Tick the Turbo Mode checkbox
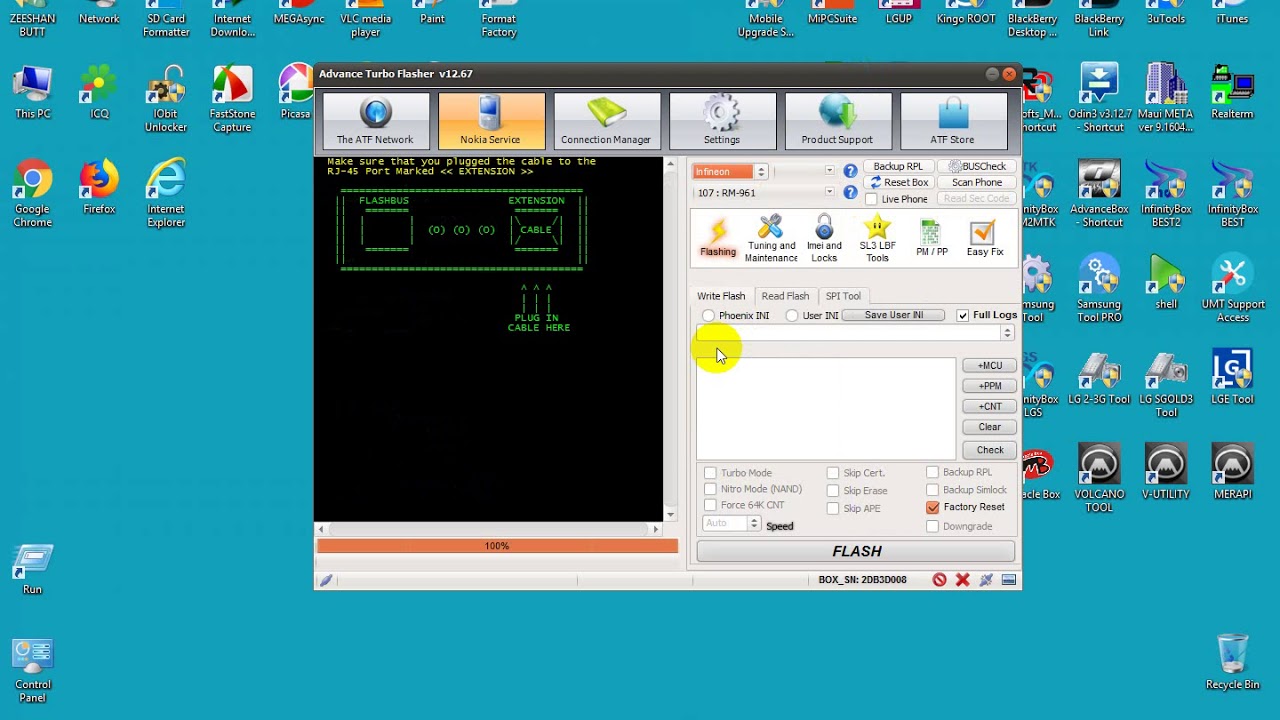Viewport: 1280px width, 720px height. [x=710, y=473]
